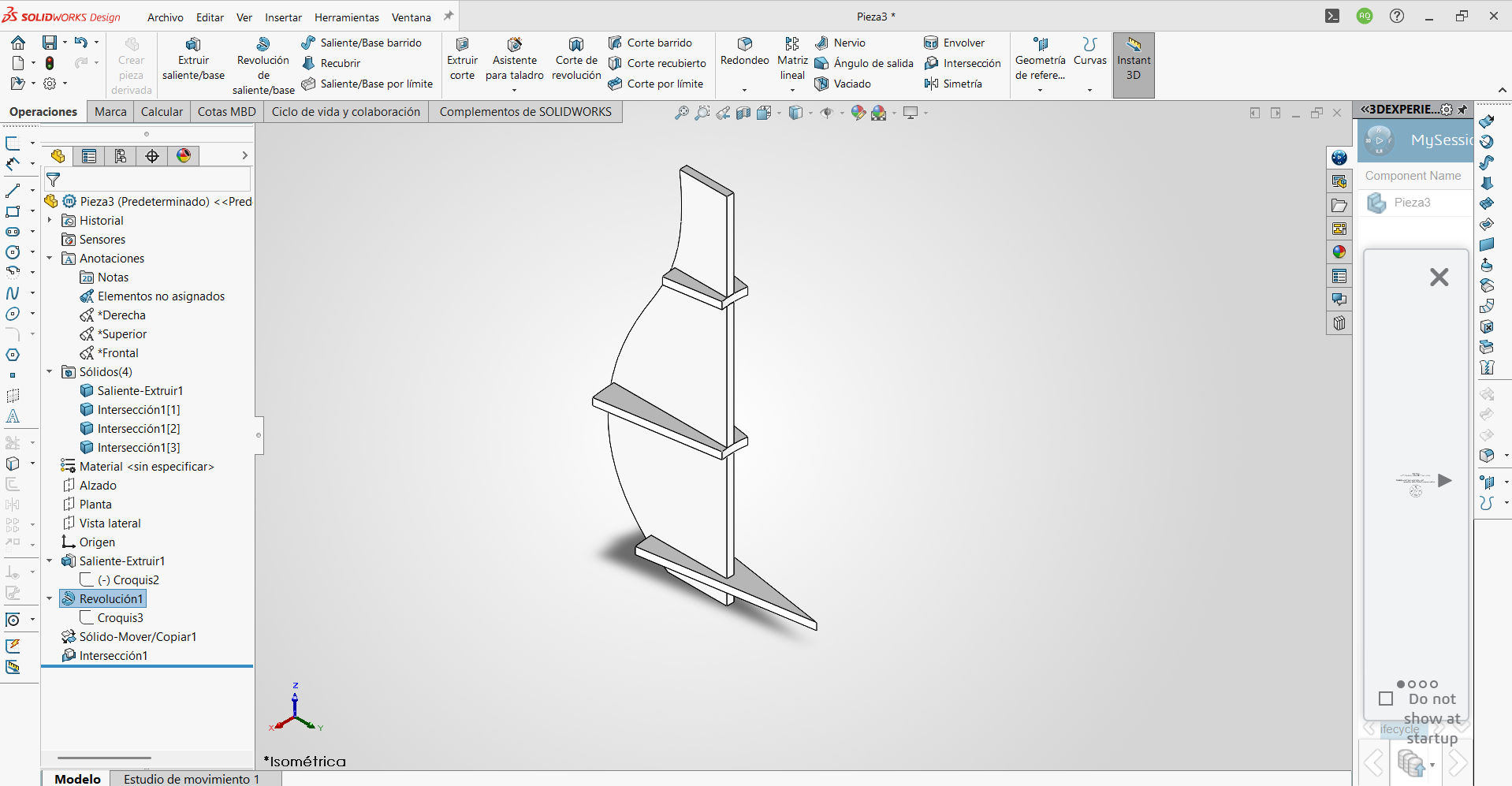Screen dimensions: 1512x786
Task: Open the Asistente para taladro dropdown arrow
Action: point(515,90)
